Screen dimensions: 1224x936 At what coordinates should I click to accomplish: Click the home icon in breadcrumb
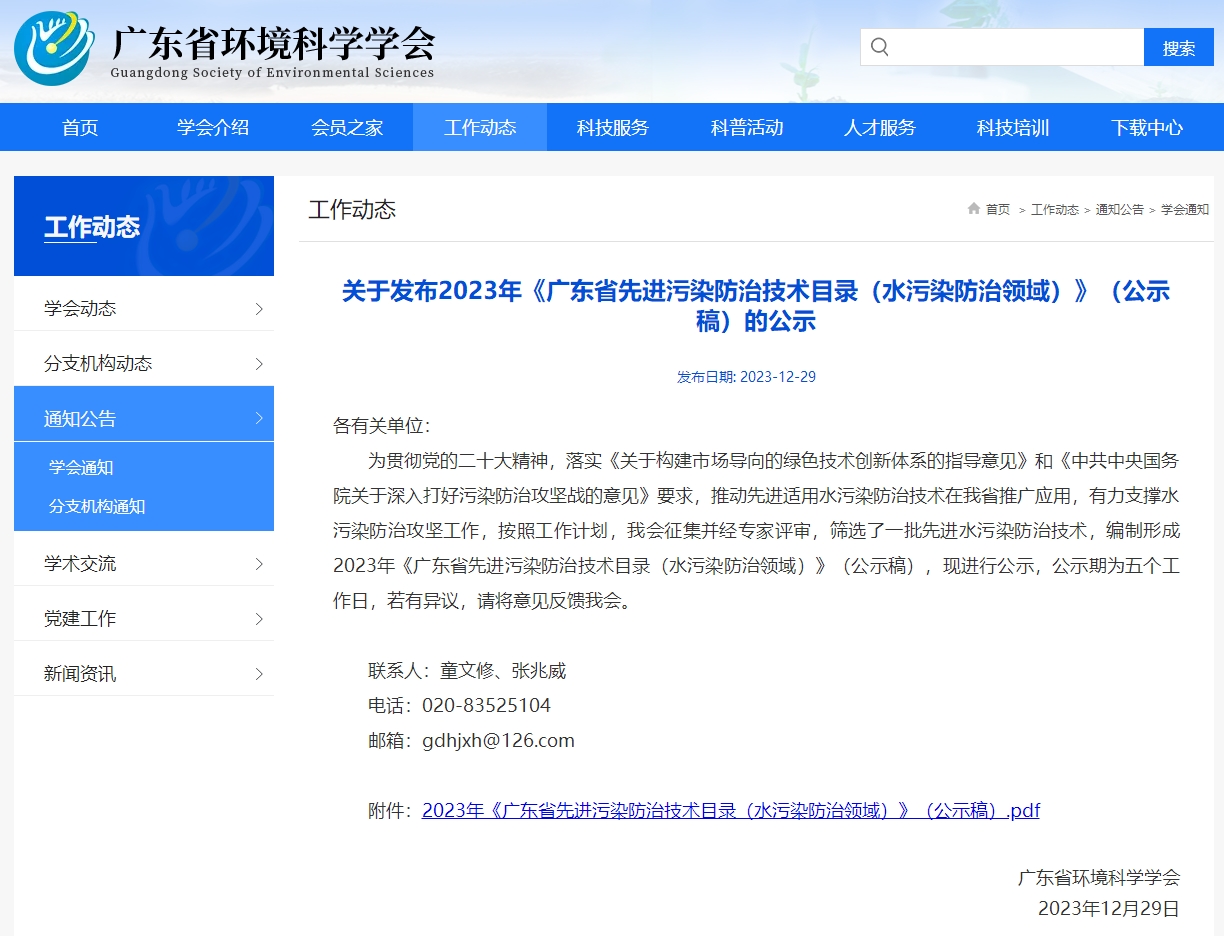tap(973, 209)
